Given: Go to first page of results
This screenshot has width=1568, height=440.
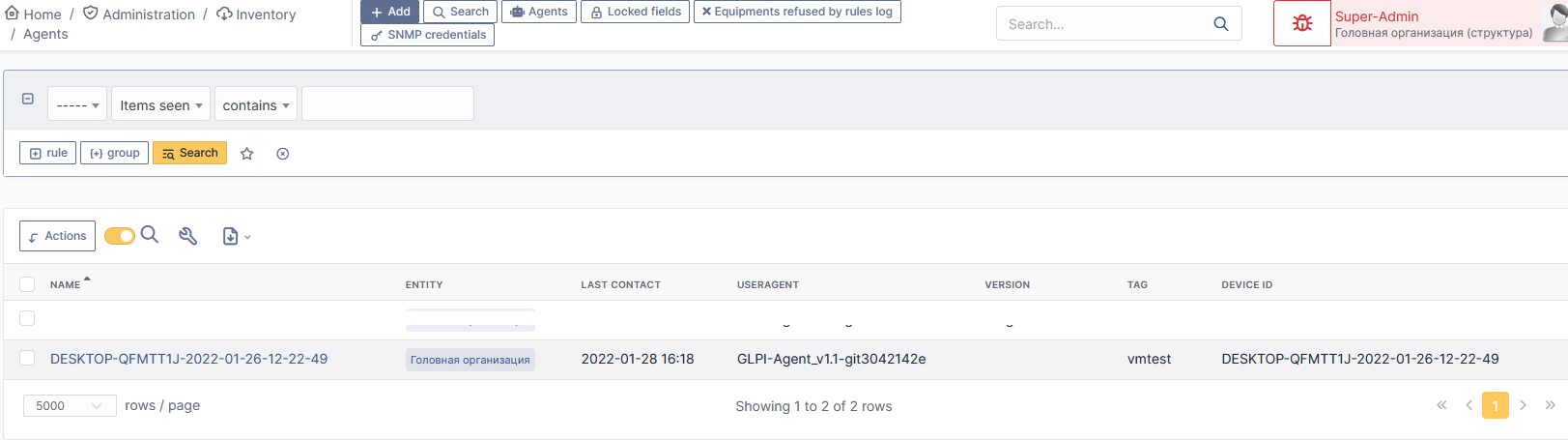Looking at the screenshot, I should pos(1441,405).
